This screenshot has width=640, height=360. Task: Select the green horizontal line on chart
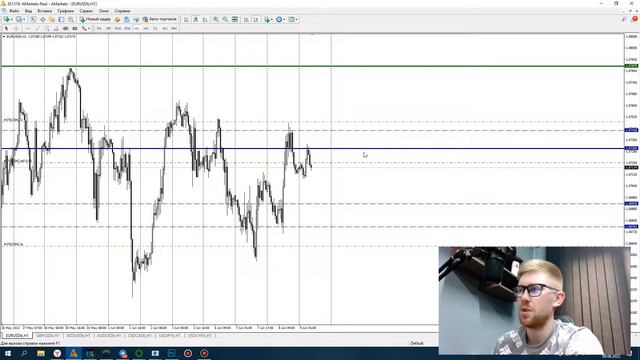(x=312, y=66)
